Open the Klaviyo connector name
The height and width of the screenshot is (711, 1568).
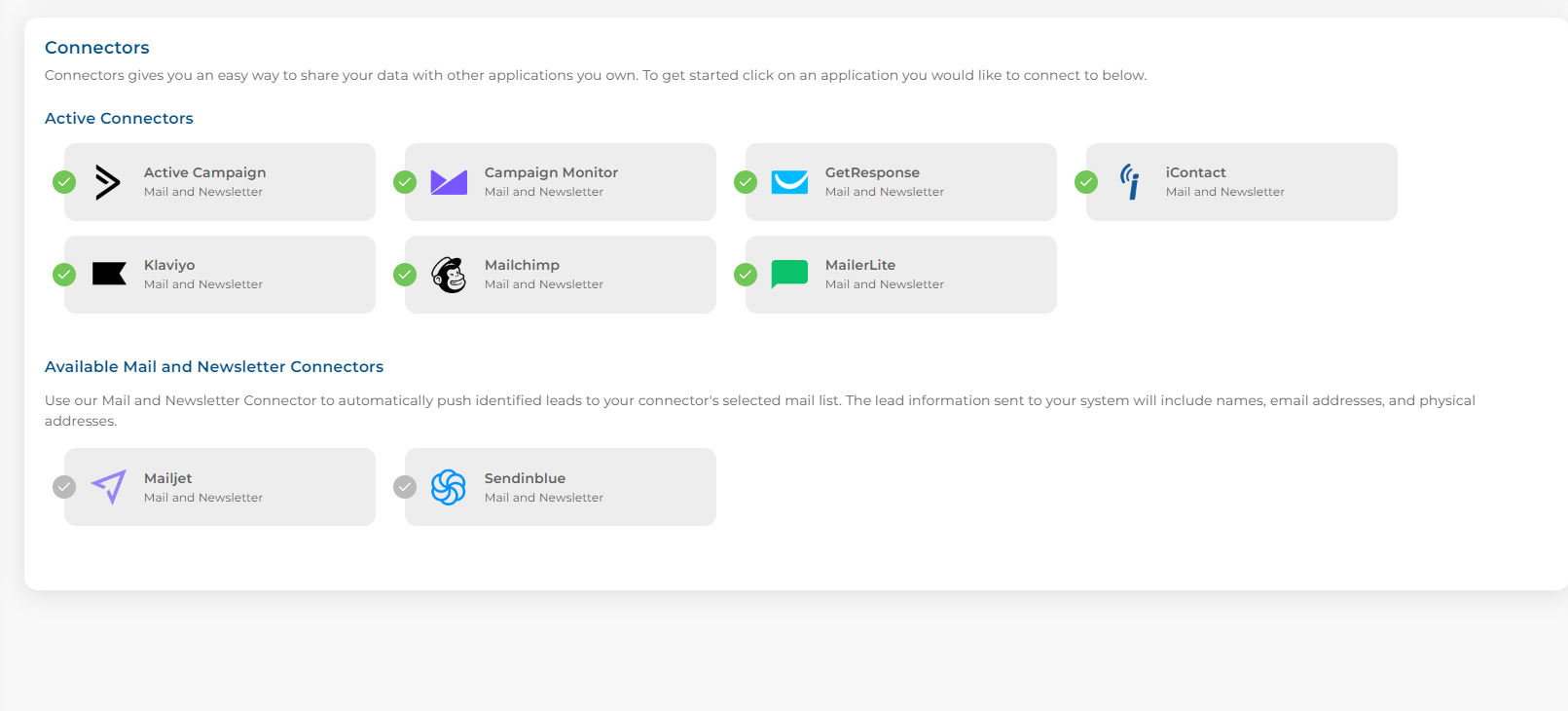(169, 265)
